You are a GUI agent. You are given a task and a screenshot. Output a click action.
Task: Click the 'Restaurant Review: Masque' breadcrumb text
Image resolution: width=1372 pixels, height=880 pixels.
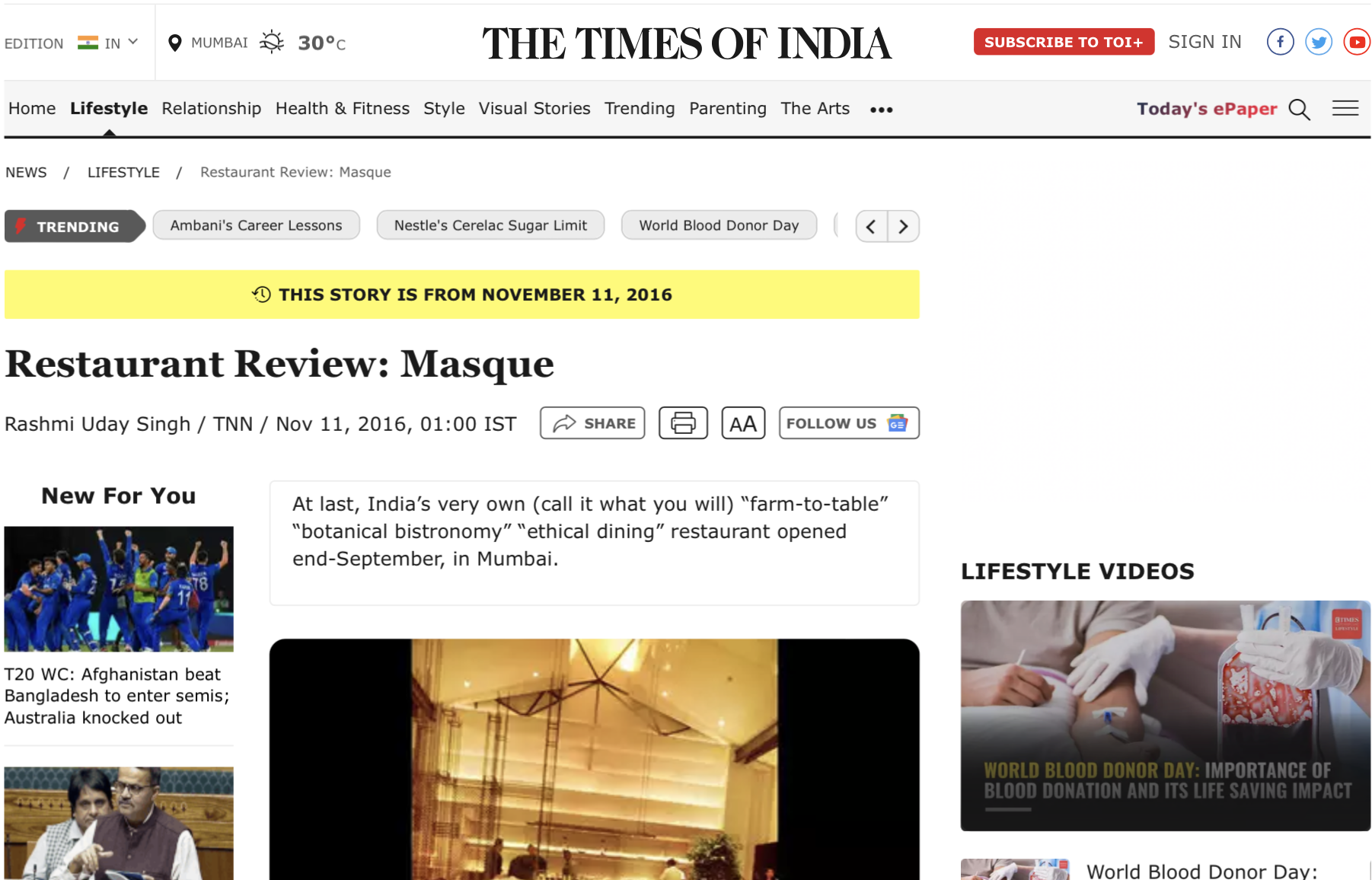click(x=295, y=173)
